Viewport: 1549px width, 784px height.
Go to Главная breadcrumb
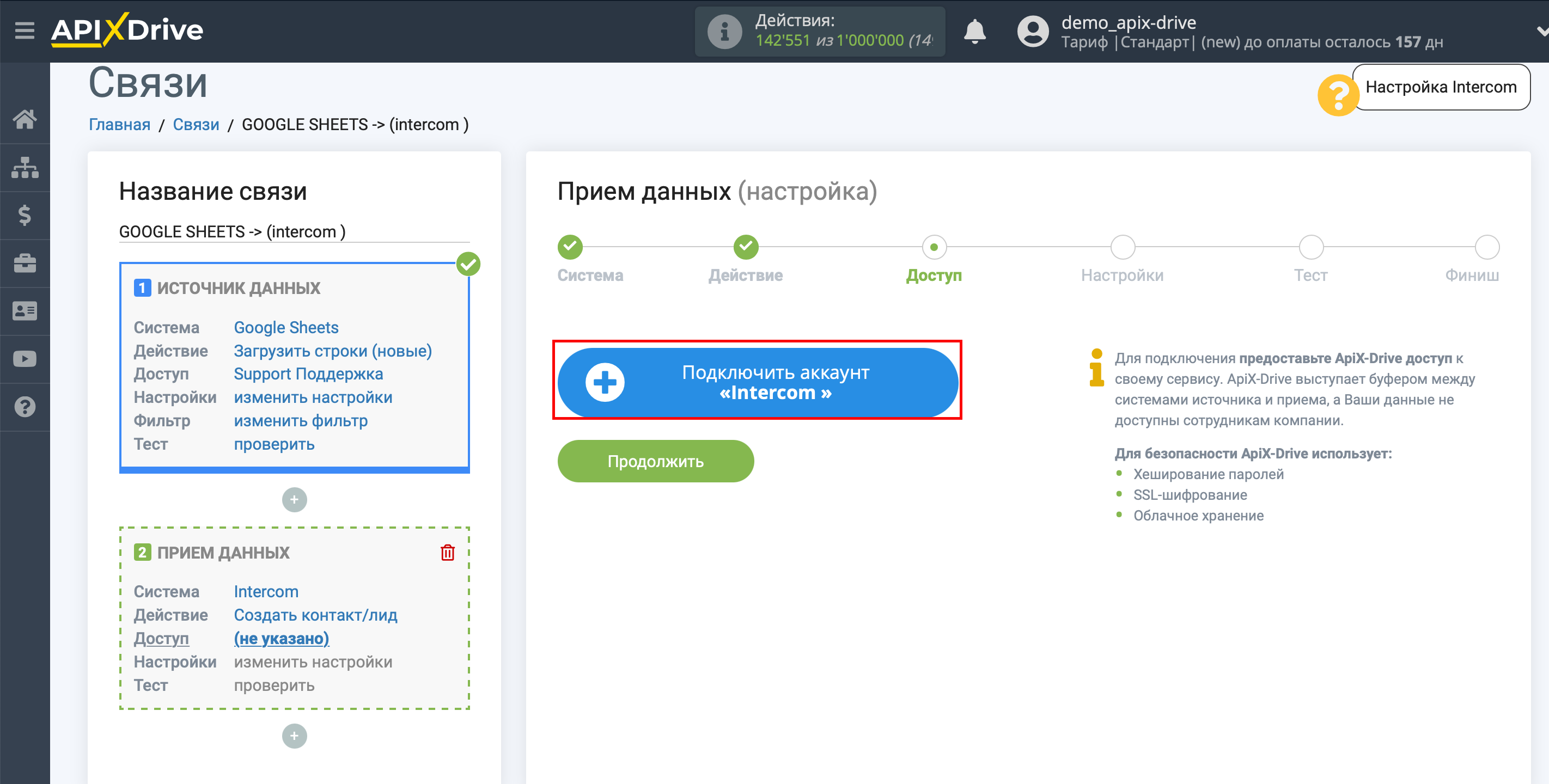pyautogui.click(x=120, y=125)
